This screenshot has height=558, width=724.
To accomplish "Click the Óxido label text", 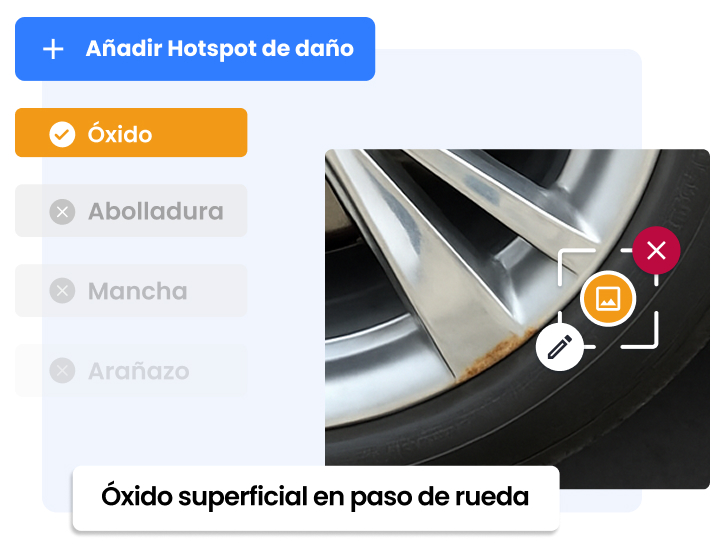I will tap(120, 133).
